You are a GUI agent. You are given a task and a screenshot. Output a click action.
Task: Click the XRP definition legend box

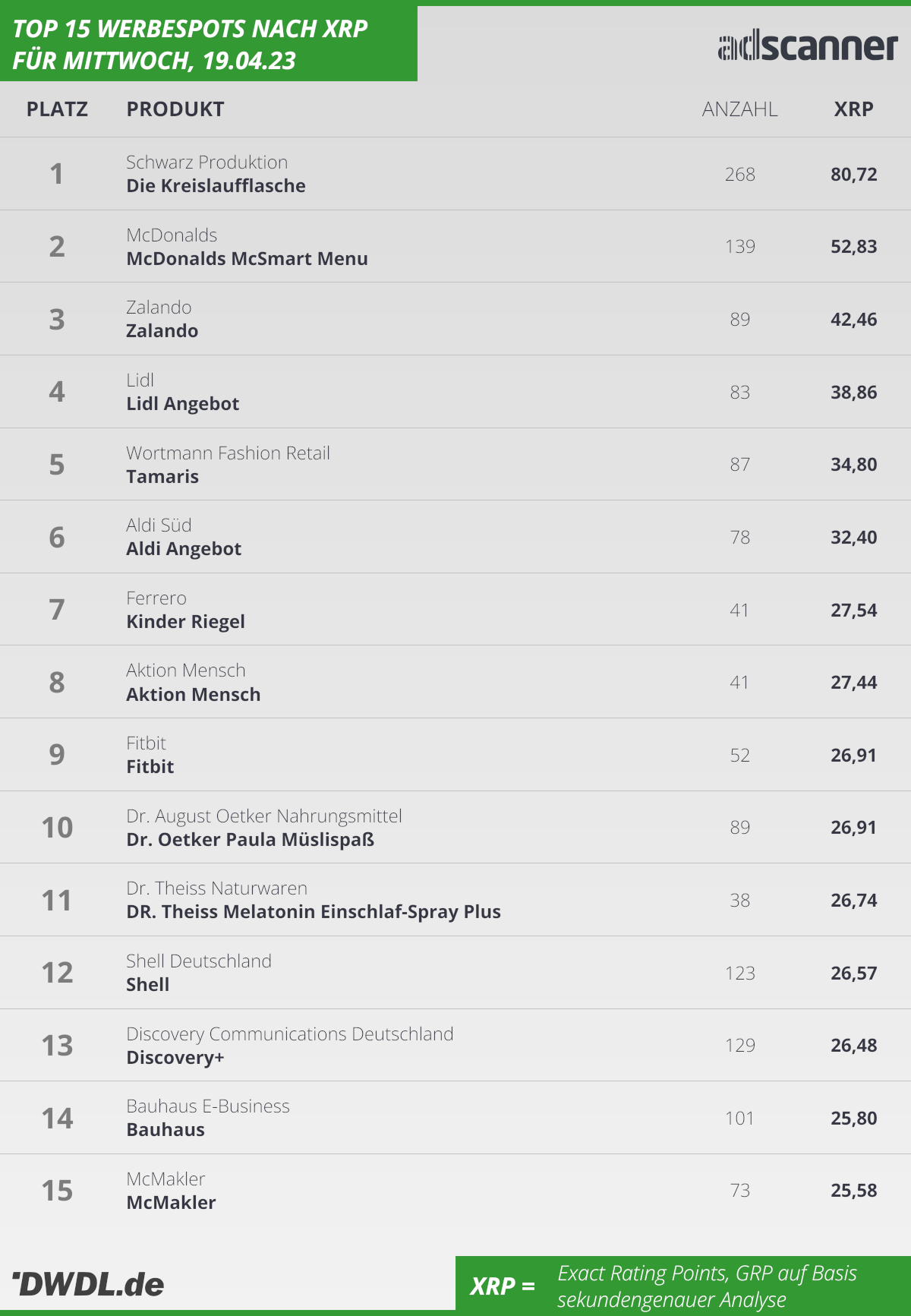click(x=683, y=1286)
